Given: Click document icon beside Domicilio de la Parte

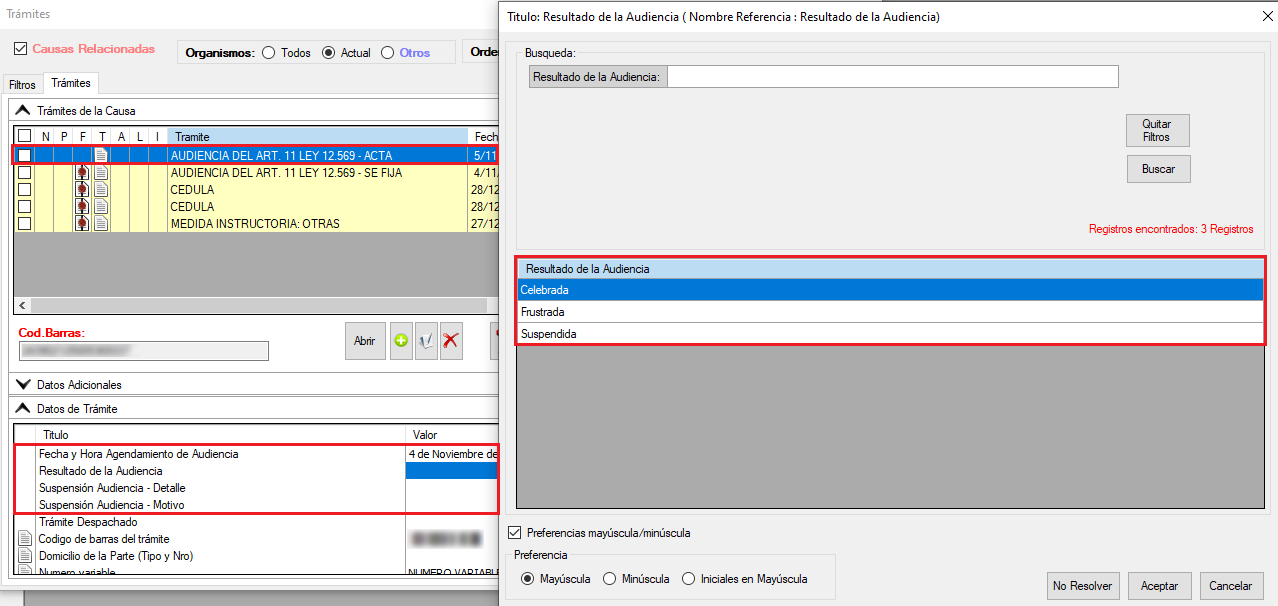Looking at the screenshot, I should pos(25,556).
